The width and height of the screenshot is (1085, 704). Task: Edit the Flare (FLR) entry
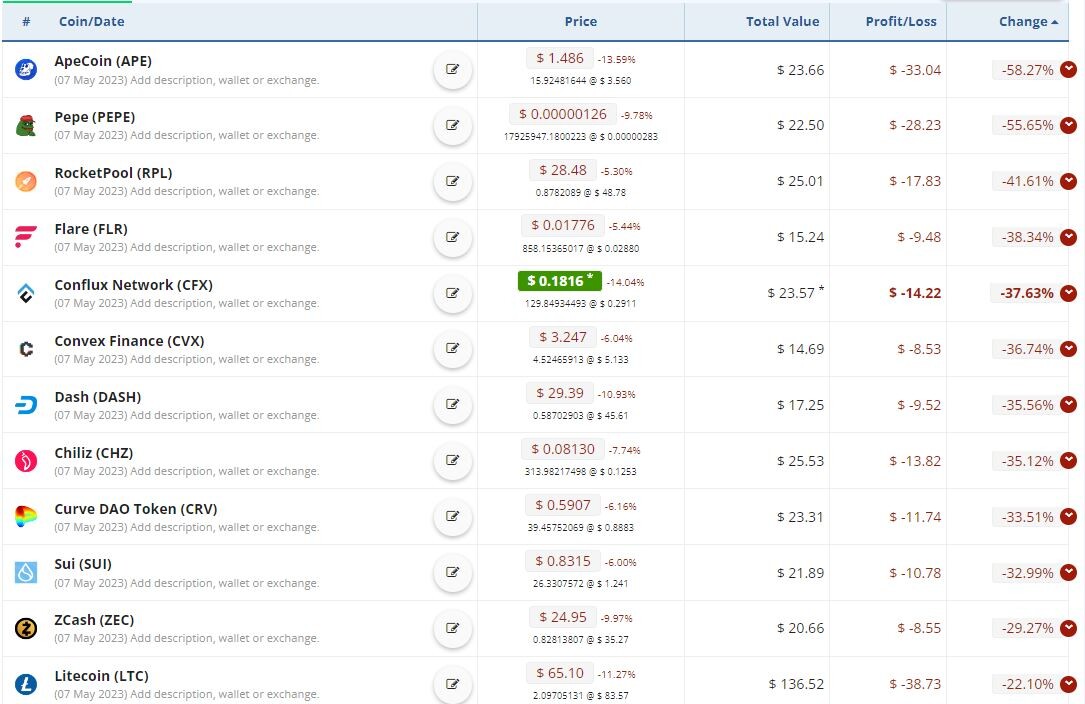453,237
